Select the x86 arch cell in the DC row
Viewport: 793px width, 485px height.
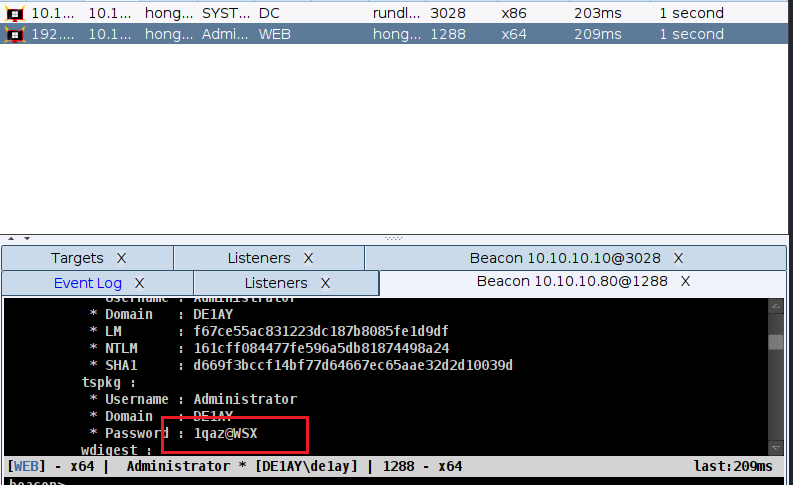click(514, 13)
